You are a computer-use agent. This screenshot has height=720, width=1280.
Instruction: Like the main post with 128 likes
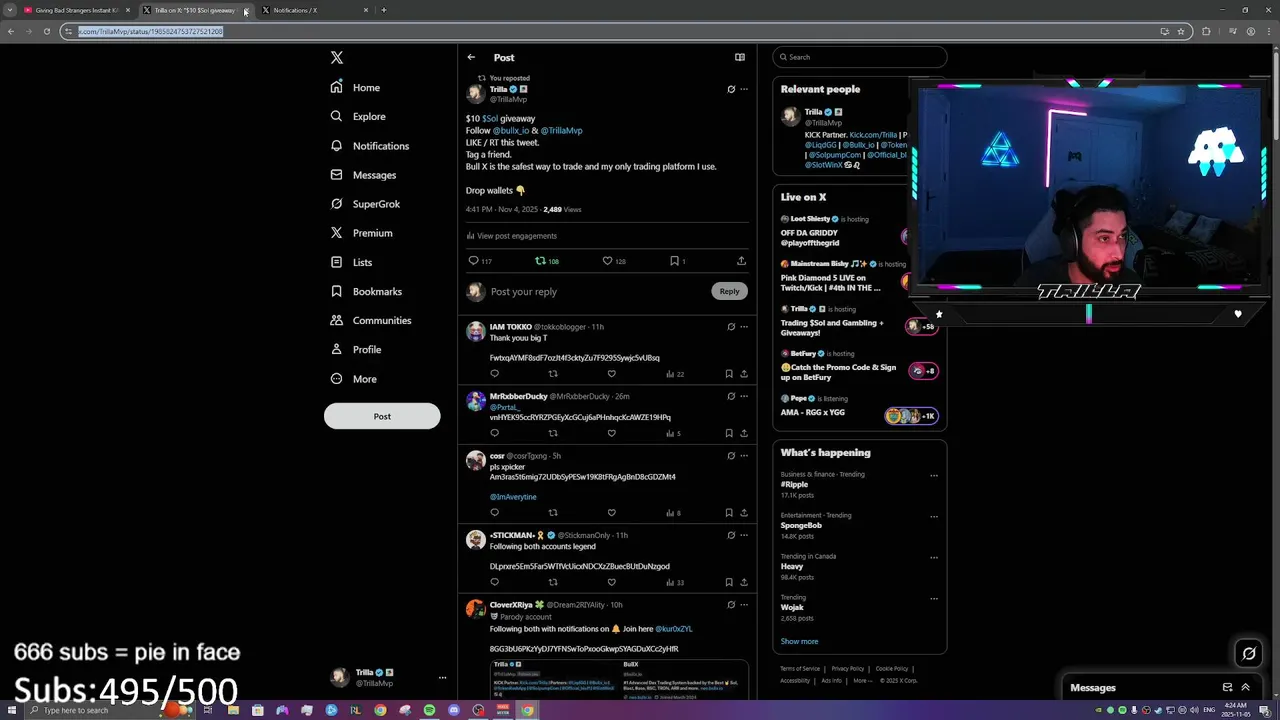click(x=614, y=261)
